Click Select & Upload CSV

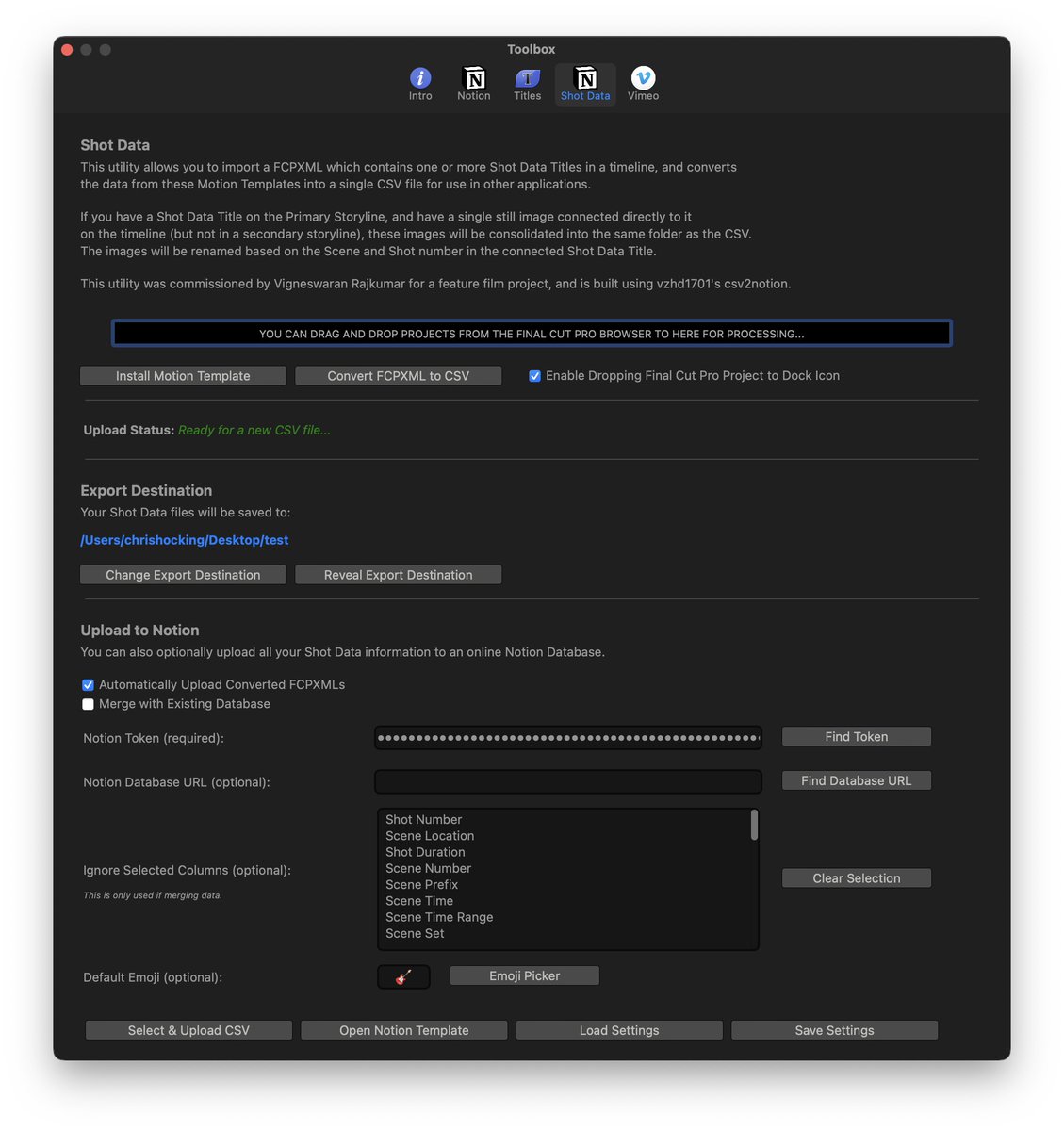[188, 1030]
